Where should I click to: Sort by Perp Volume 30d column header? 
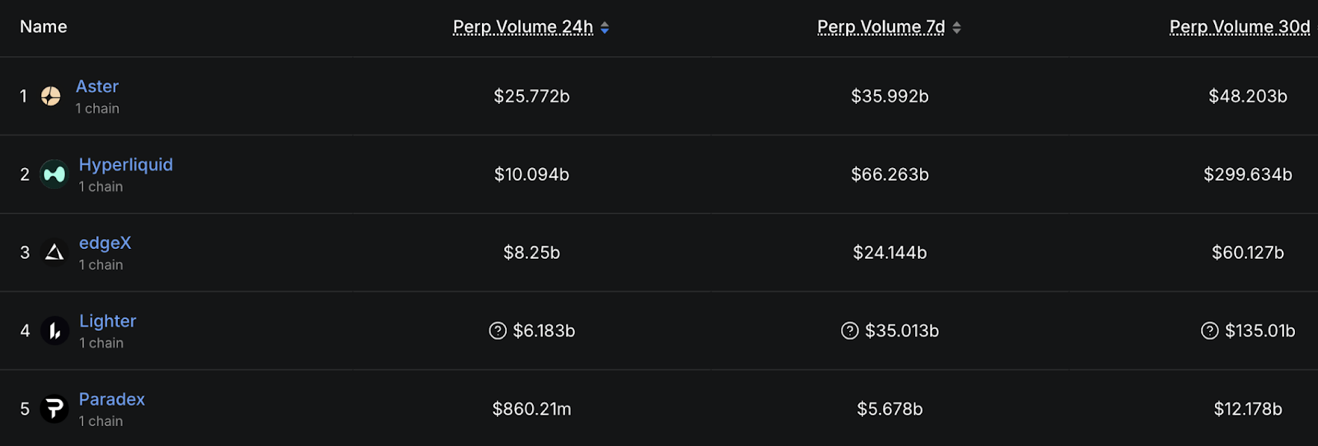point(1240,27)
